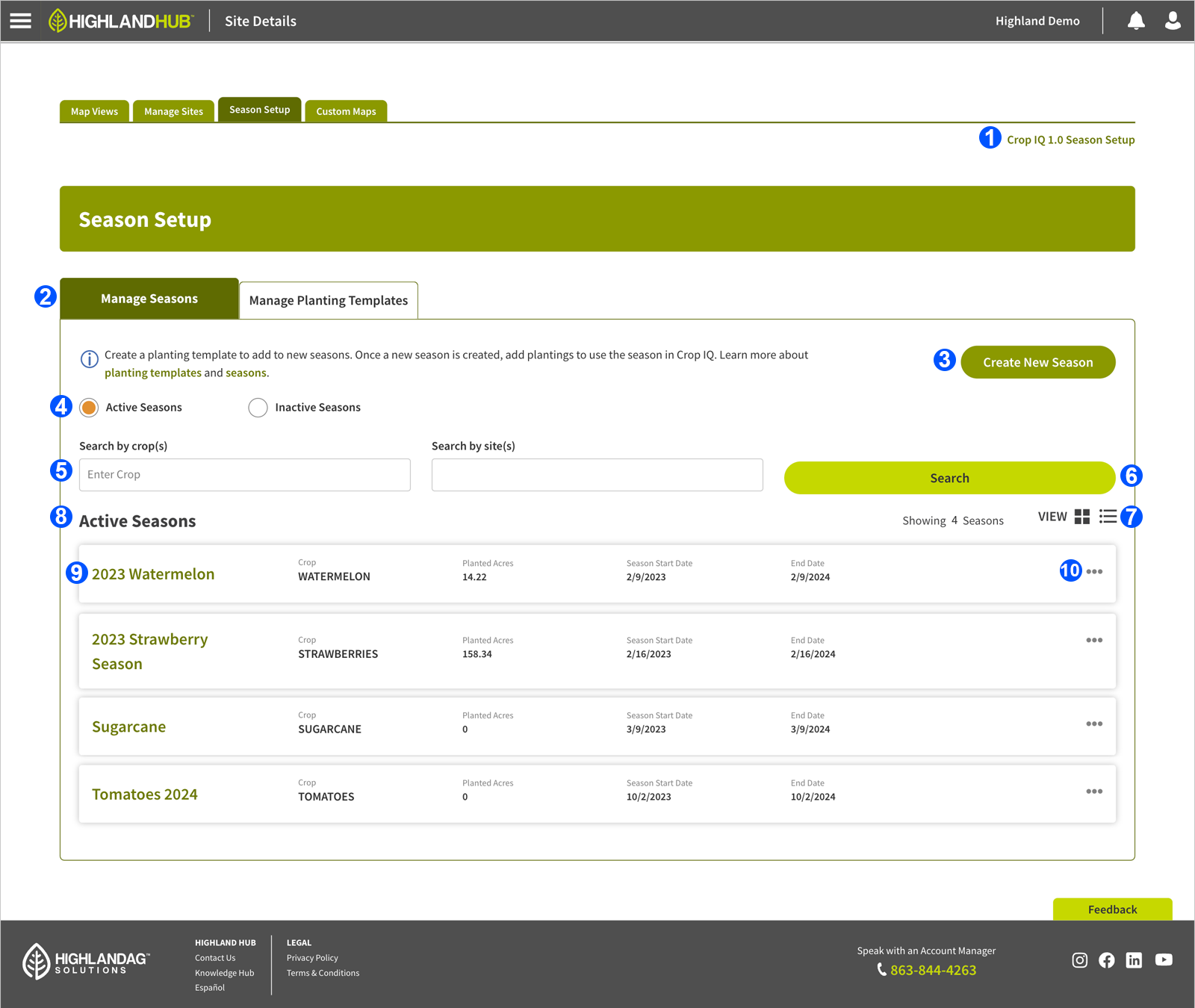Expand actions menu for Sugarcane season
Viewport: 1195px width, 1008px height.
(x=1094, y=724)
